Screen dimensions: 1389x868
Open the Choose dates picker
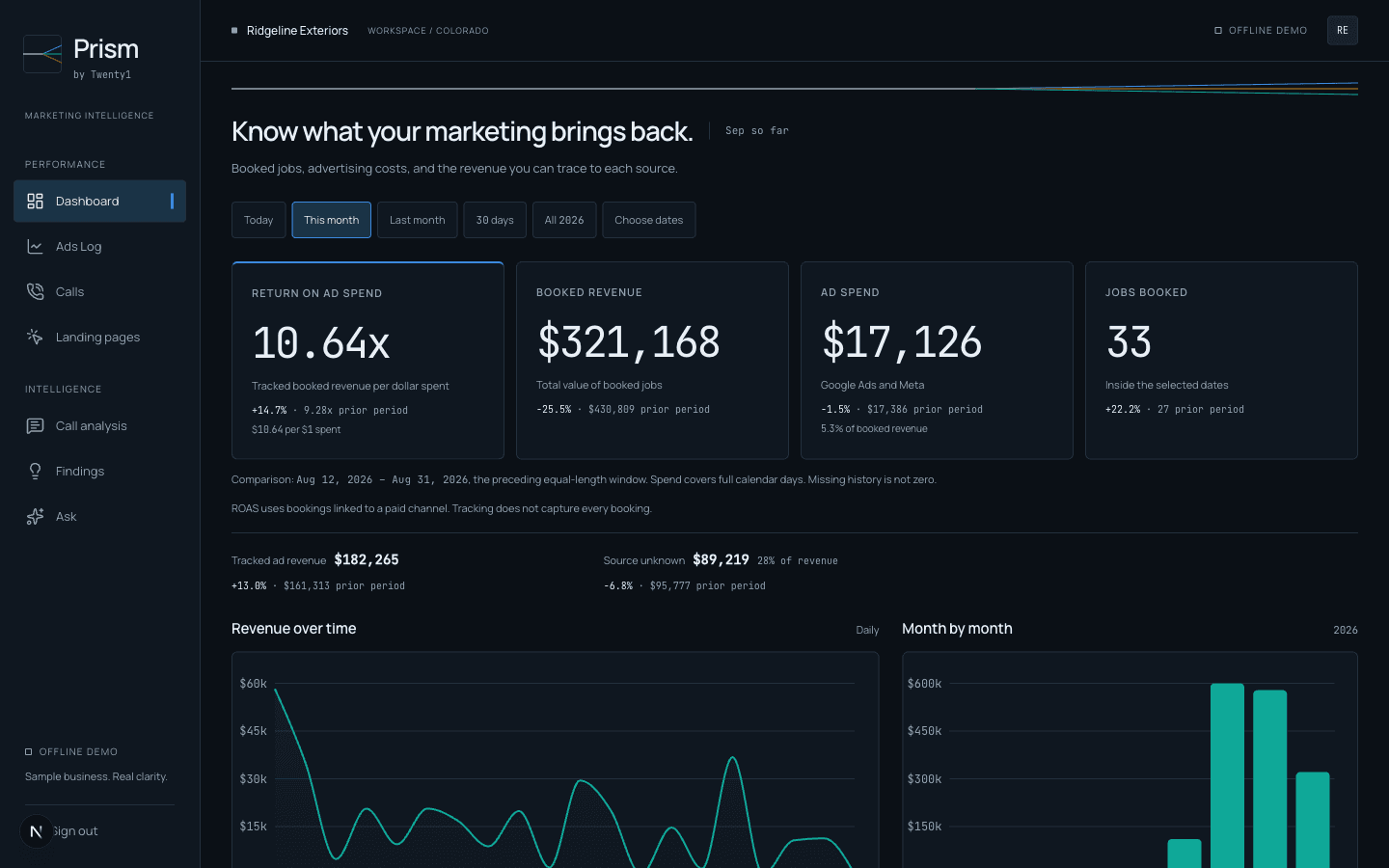coord(649,220)
